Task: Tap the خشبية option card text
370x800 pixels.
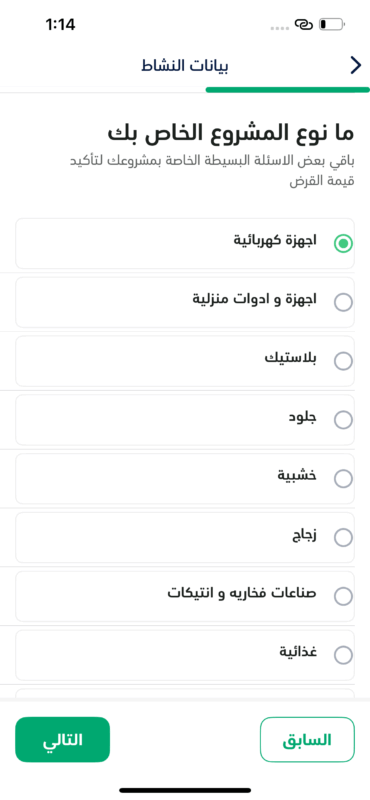Action: point(297,475)
